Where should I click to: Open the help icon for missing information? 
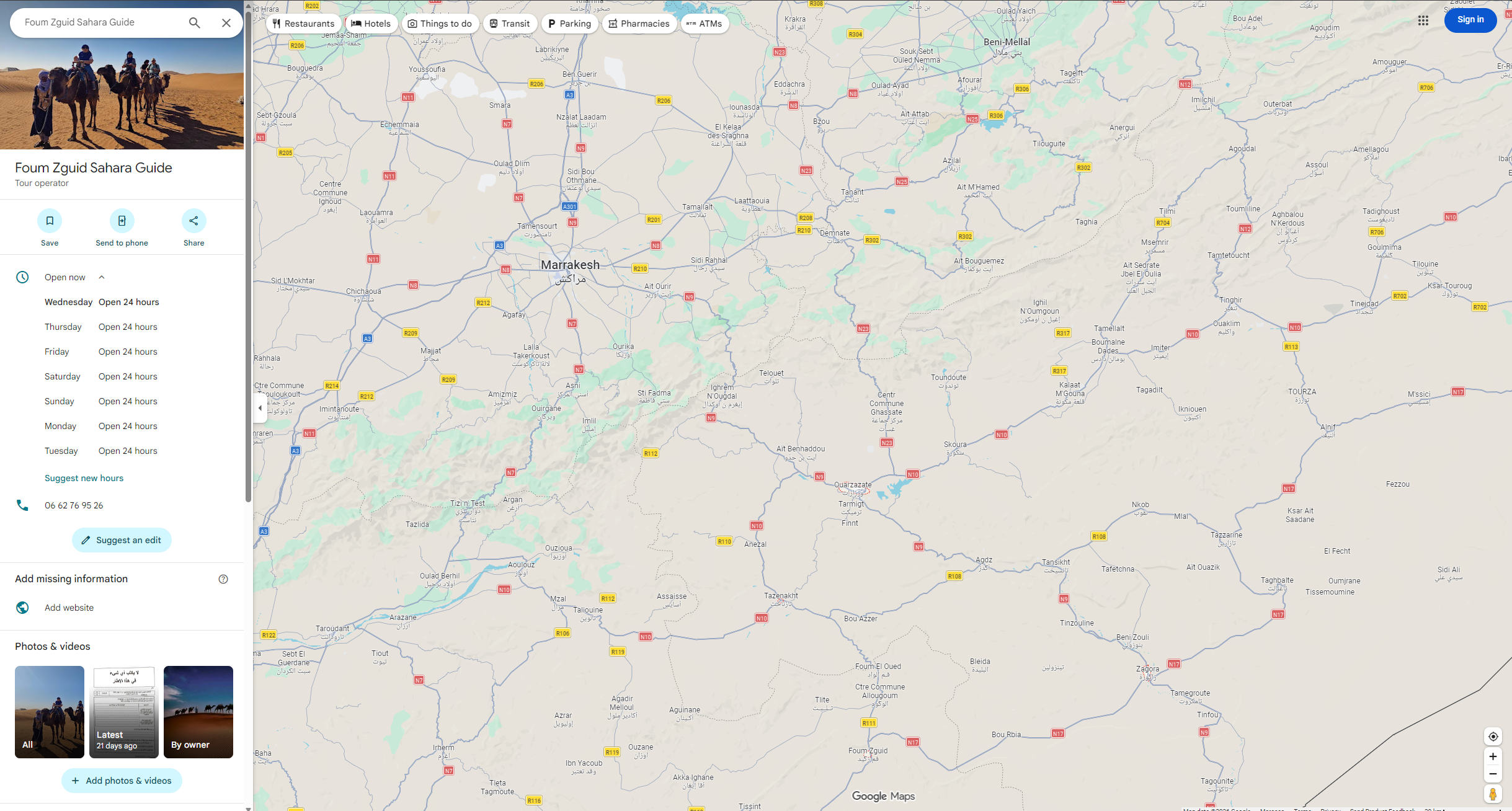pyautogui.click(x=223, y=579)
